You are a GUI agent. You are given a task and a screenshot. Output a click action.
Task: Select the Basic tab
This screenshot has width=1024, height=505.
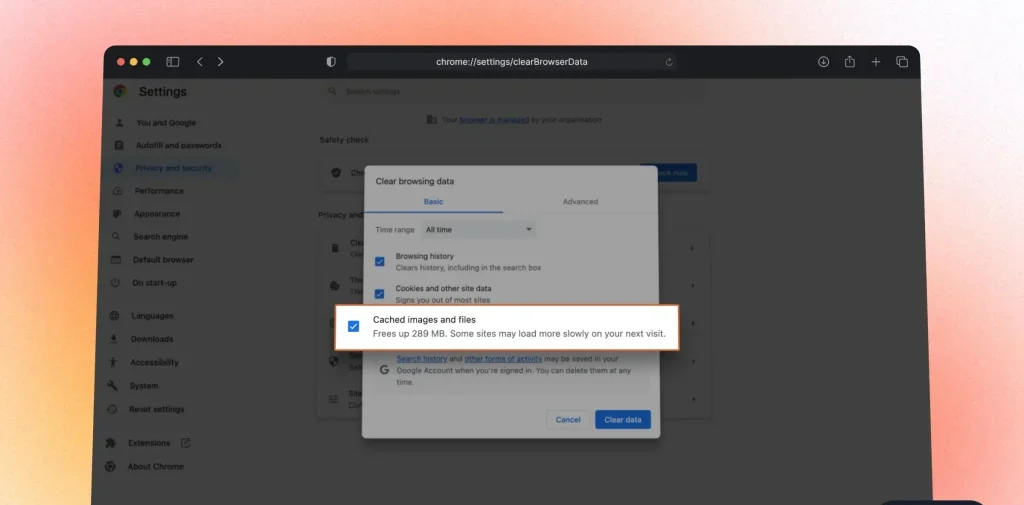[433, 202]
